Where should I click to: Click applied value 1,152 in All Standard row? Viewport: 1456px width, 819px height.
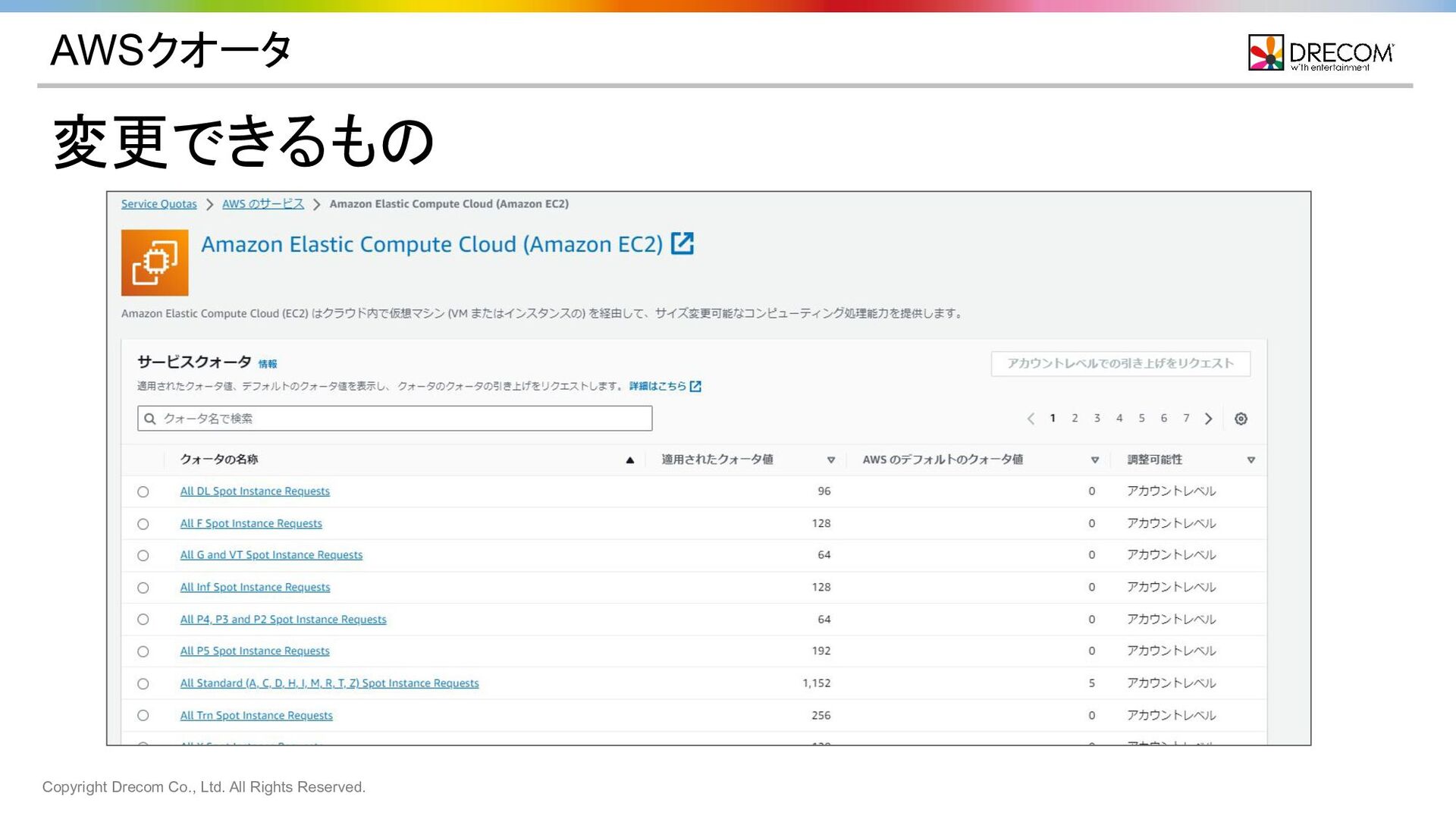(x=816, y=683)
